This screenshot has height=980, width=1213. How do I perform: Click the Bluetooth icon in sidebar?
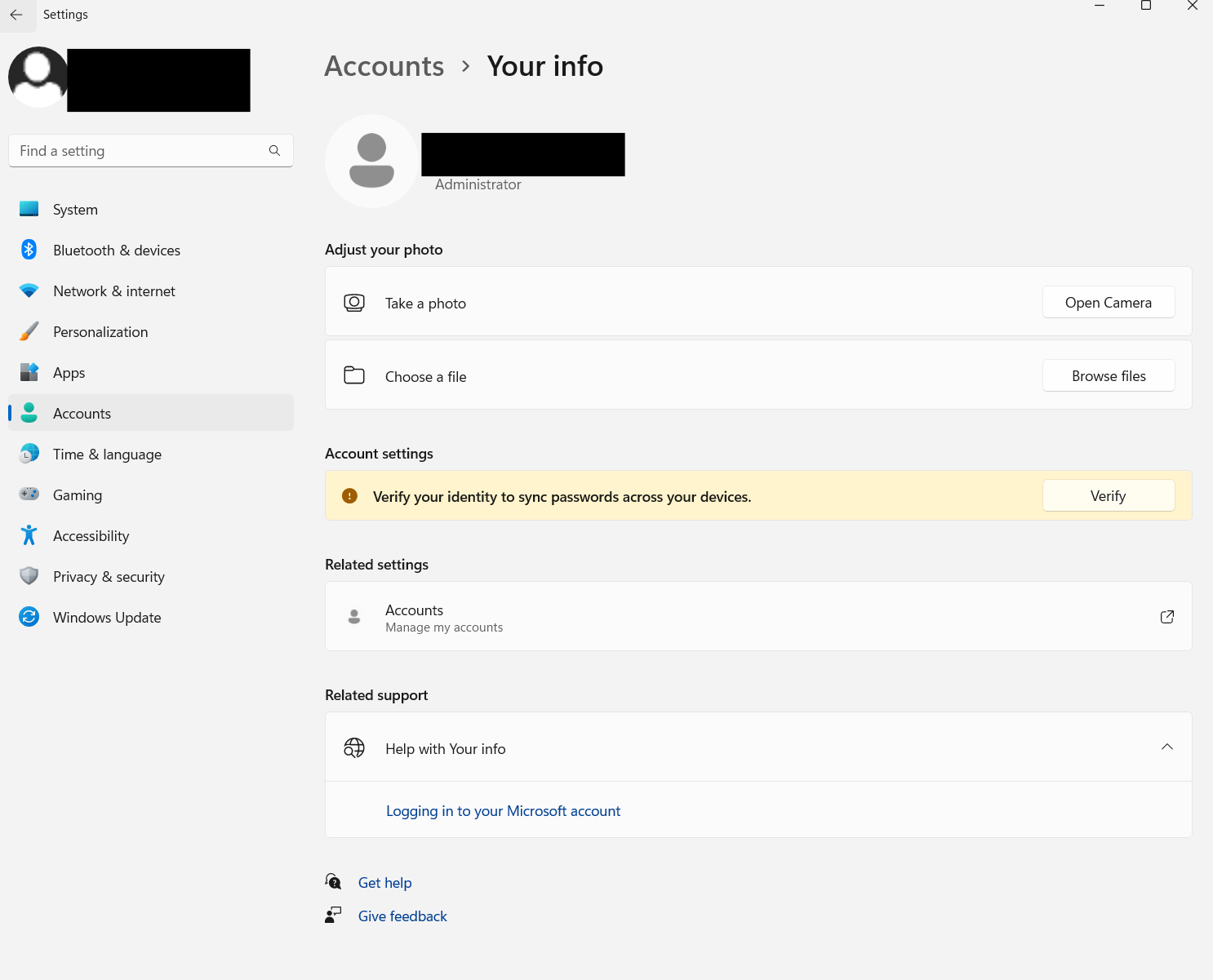29,250
